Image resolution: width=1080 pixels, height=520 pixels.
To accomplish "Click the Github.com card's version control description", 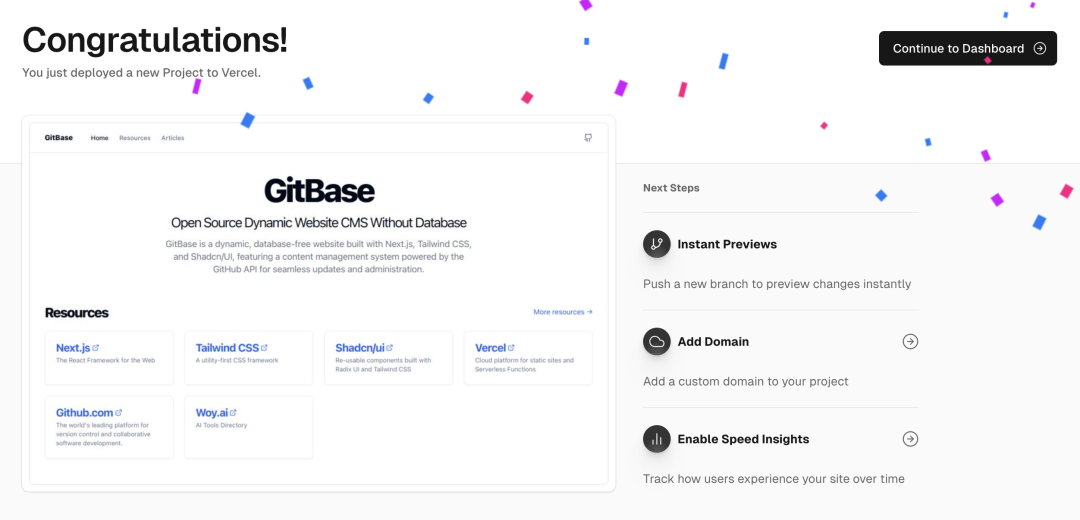I will [103, 434].
